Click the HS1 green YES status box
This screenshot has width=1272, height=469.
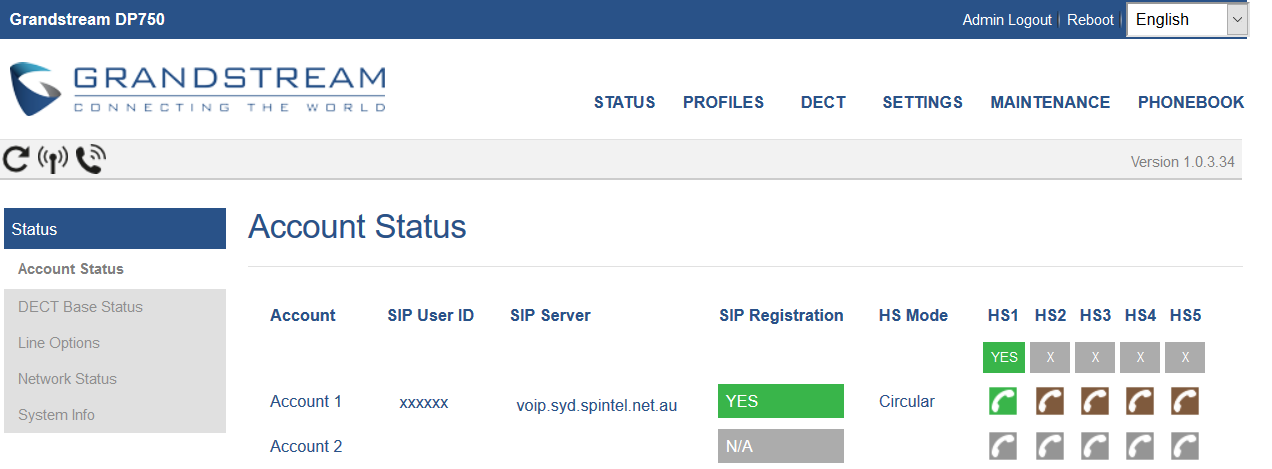(1004, 357)
